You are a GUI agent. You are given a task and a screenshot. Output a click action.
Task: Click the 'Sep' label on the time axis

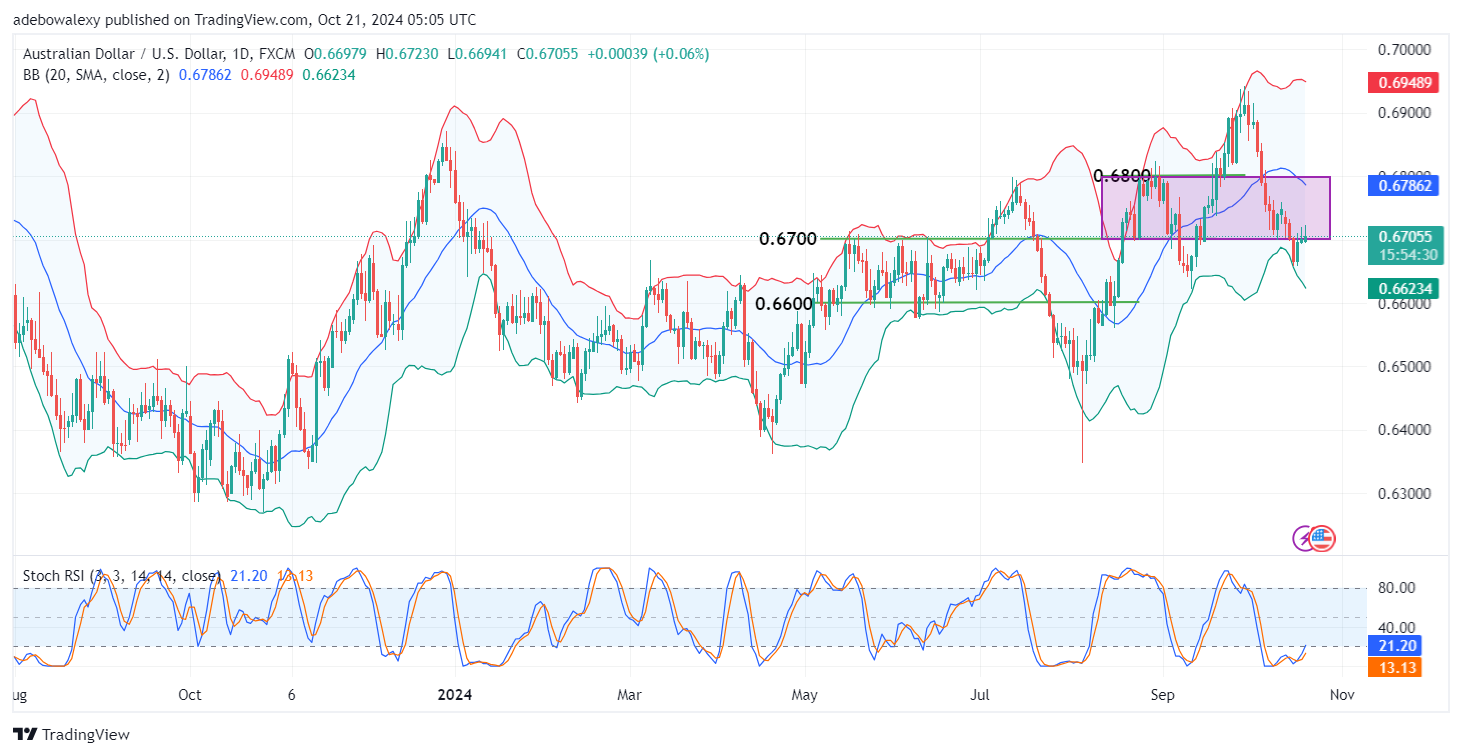pos(1161,695)
